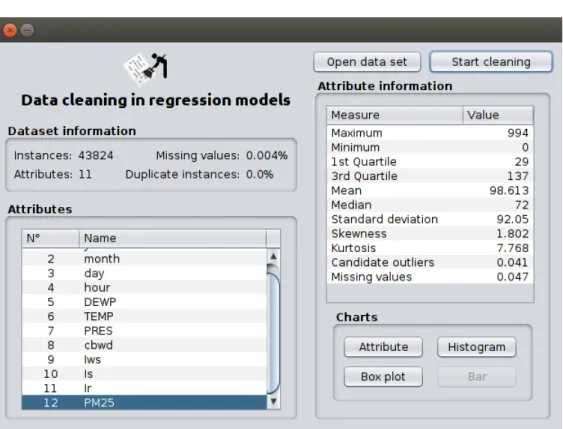Click the disabled Bar chart button
Image resolution: width=563 pixels, height=429 pixels.
tap(476, 377)
